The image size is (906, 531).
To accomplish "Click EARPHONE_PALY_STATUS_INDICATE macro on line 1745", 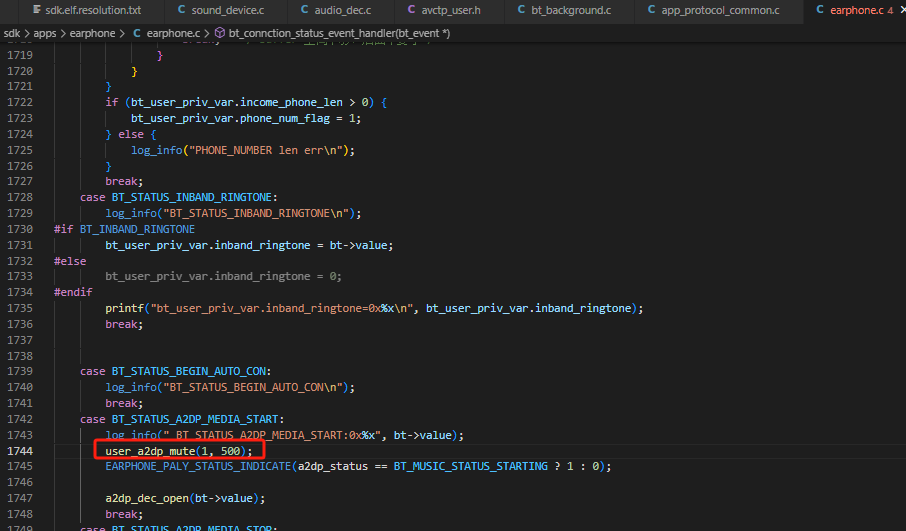I will tap(198, 466).
